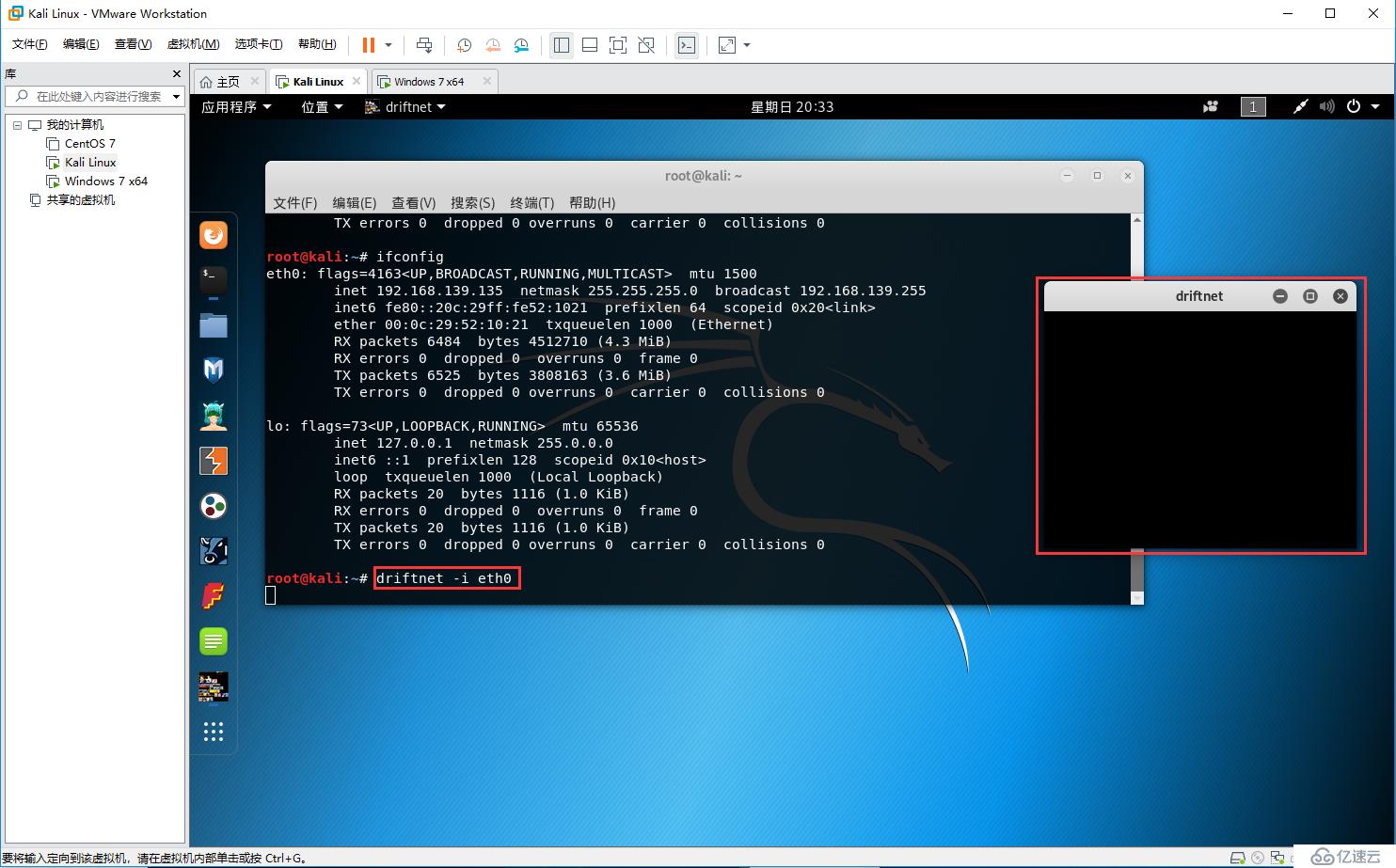Enter VMware full screen mode
This screenshot has width=1396, height=868.
point(618,44)
